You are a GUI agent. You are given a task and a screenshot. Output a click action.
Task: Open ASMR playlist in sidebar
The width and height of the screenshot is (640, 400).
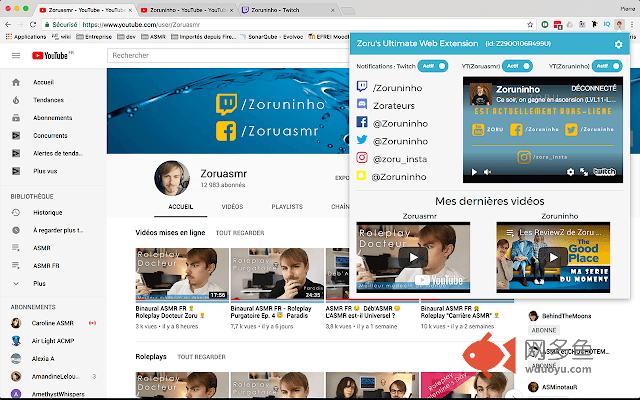[x=43, y=248]
